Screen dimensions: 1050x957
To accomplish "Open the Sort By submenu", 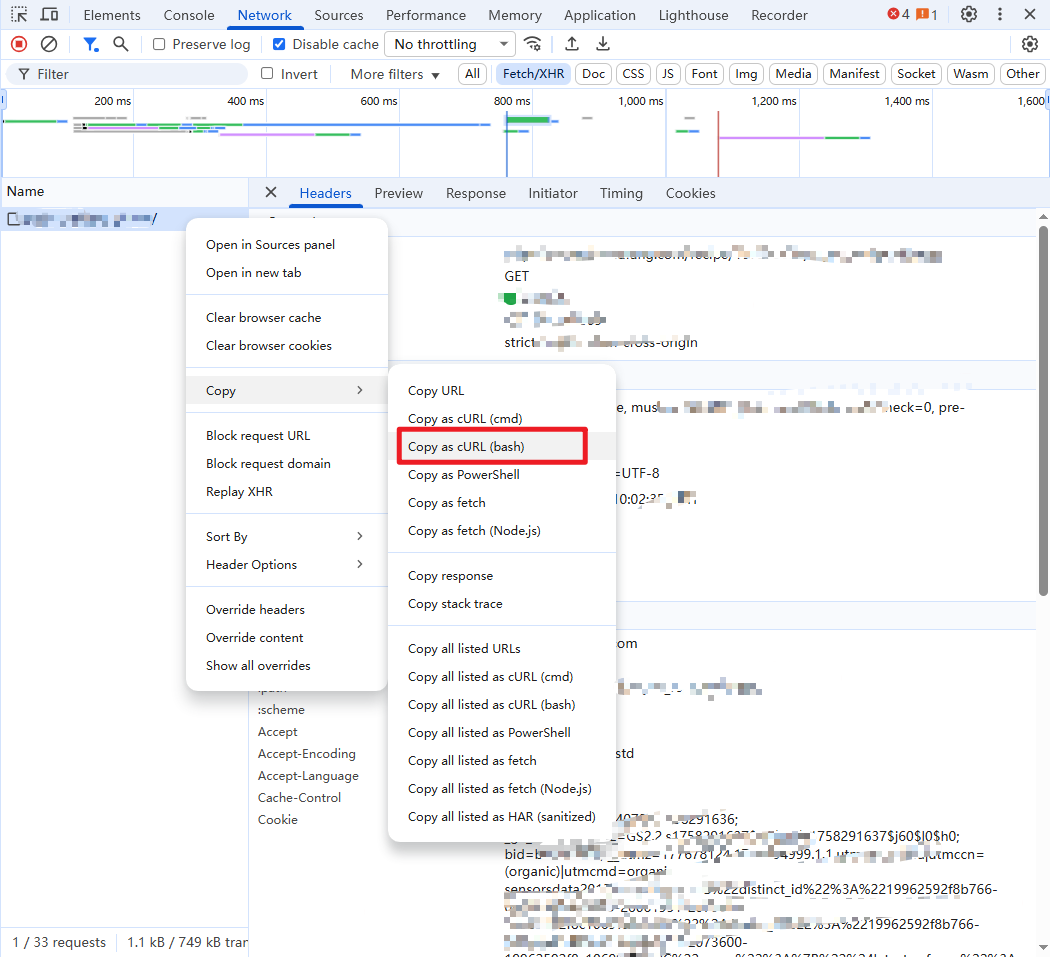I will (226, 536).
